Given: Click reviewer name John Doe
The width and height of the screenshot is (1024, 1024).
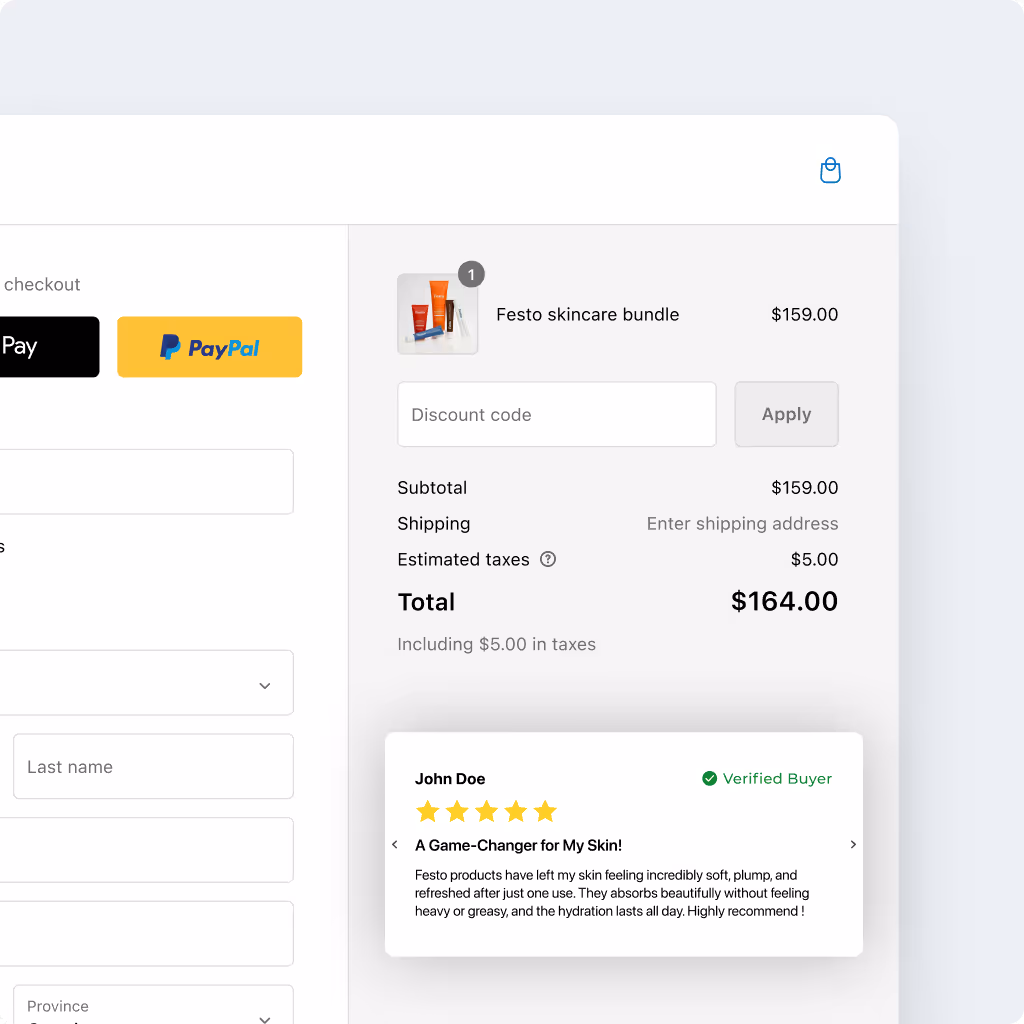Looking at the screenshot, I should (x=450, y=779).
